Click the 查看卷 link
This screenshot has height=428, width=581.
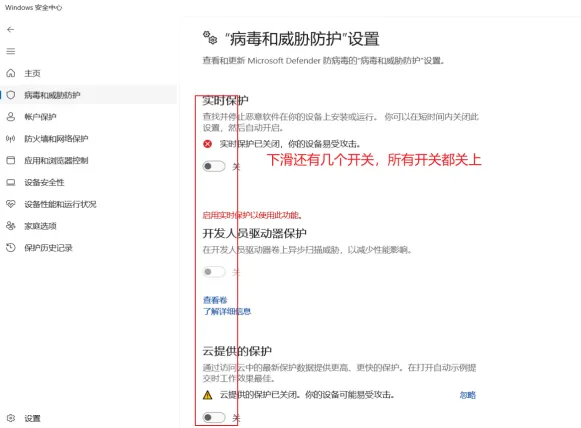[x=215, y=300]
